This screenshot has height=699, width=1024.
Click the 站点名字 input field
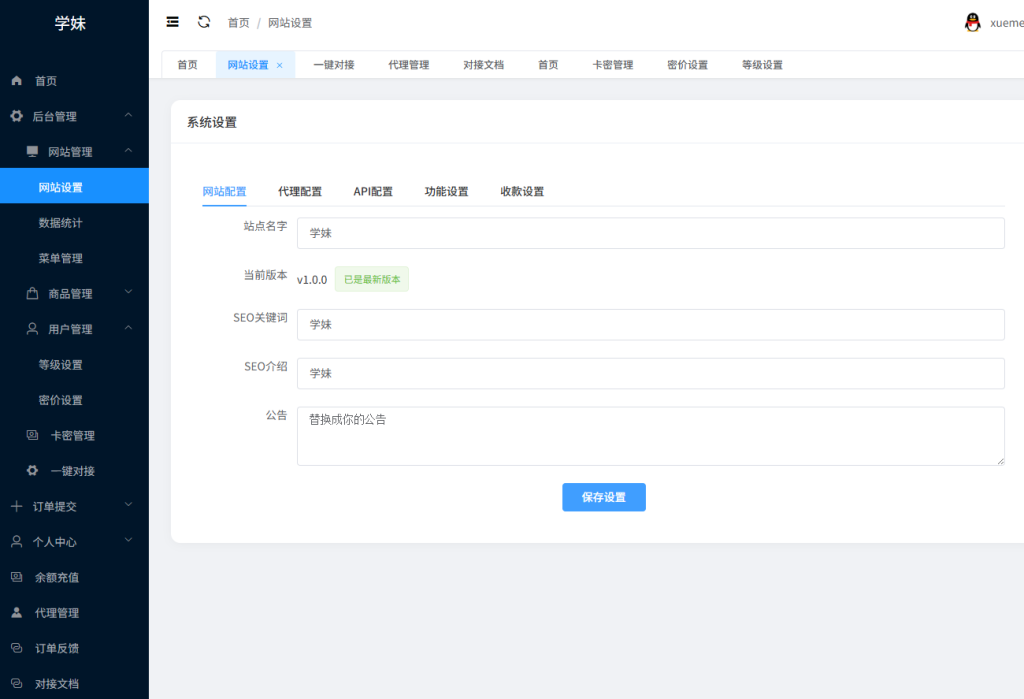pos(650,233)
